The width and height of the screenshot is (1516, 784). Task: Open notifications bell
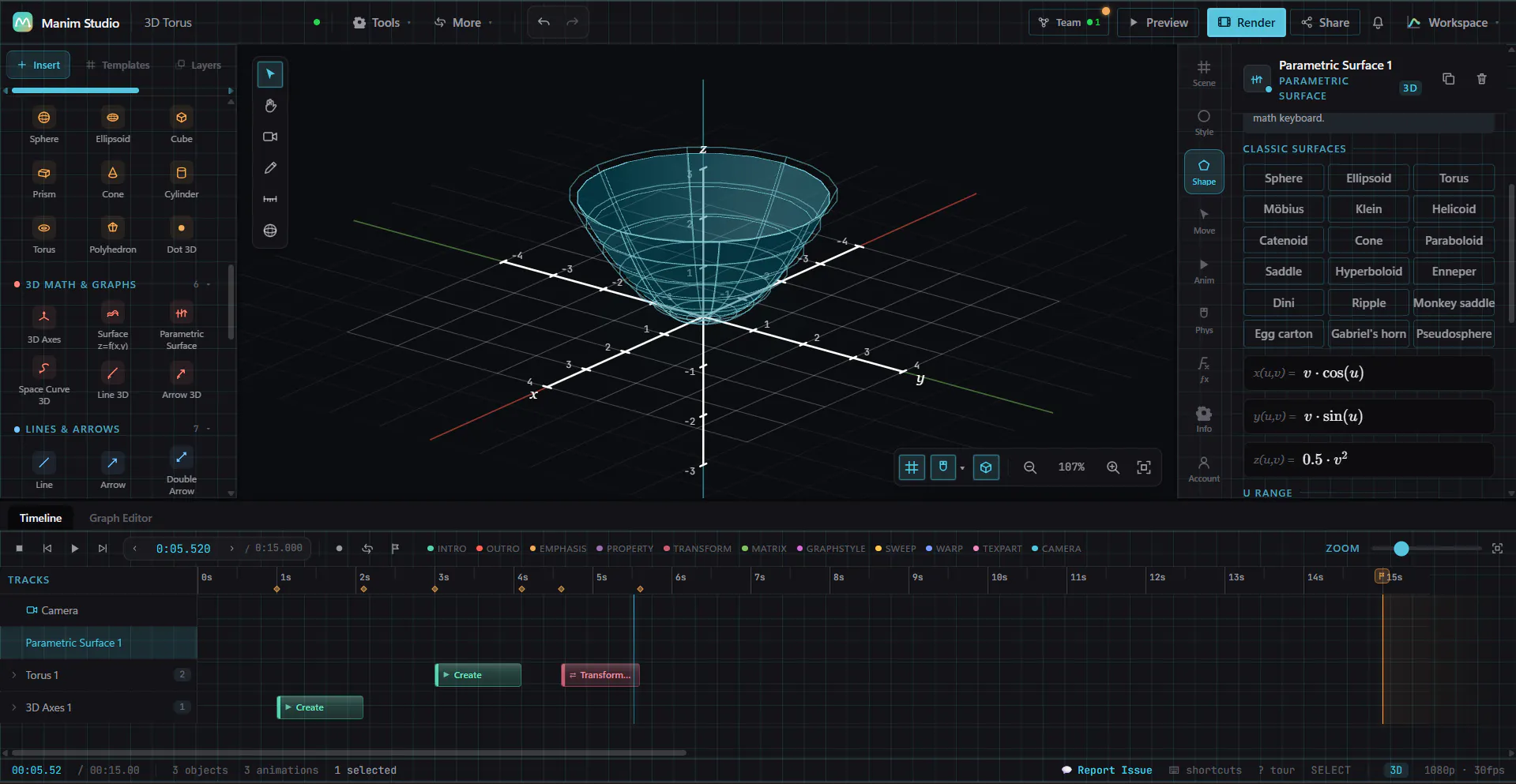(1378, 23)
